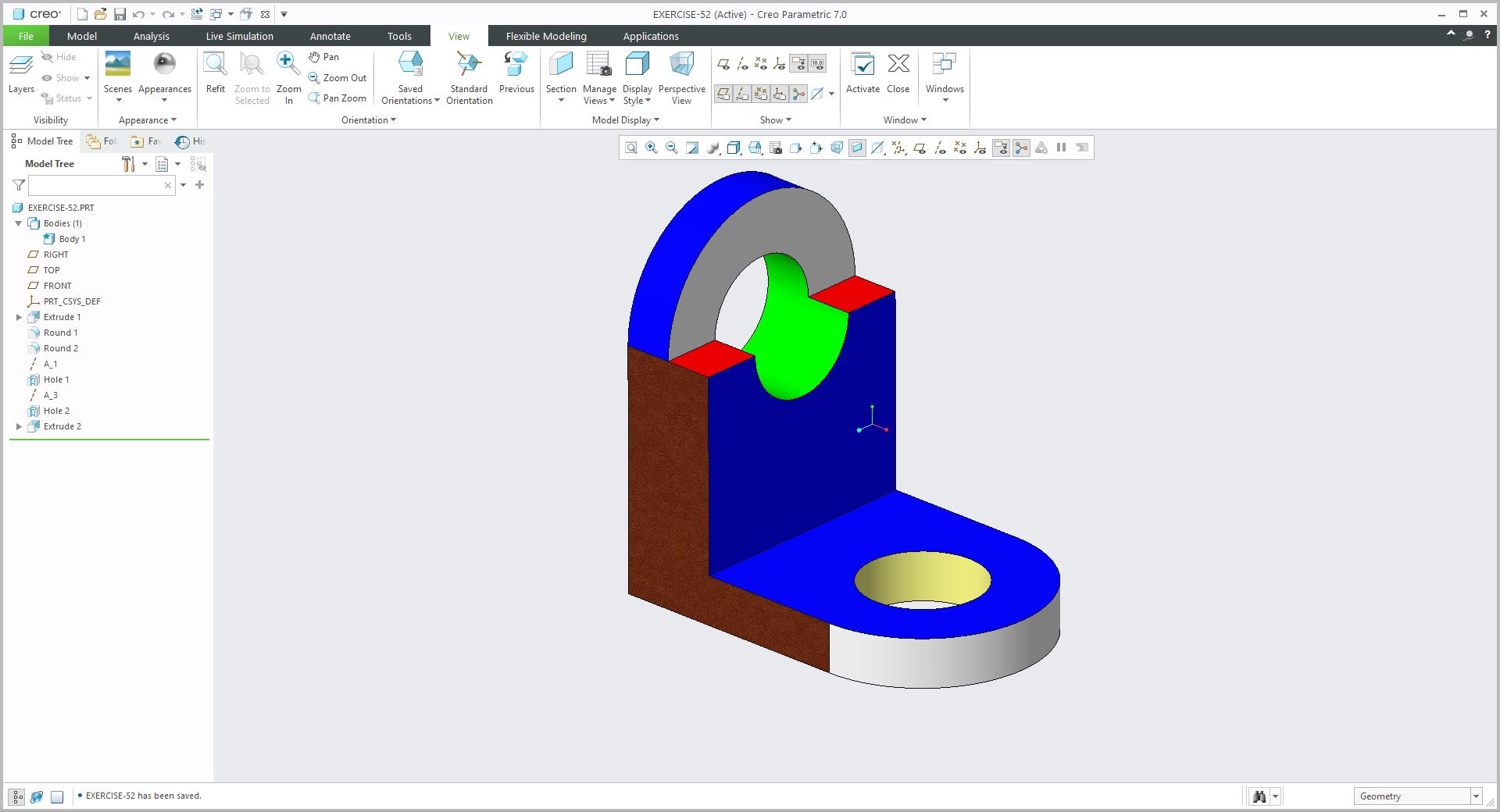Open the Layers tool

point(21,74)
